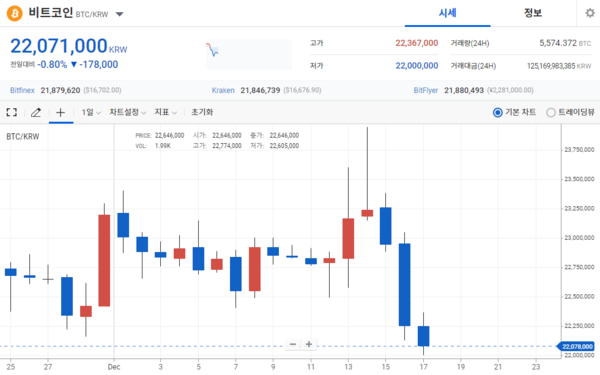
Task: Click the 23,750,000 price axis label
Action: click(x=579, y=150)
